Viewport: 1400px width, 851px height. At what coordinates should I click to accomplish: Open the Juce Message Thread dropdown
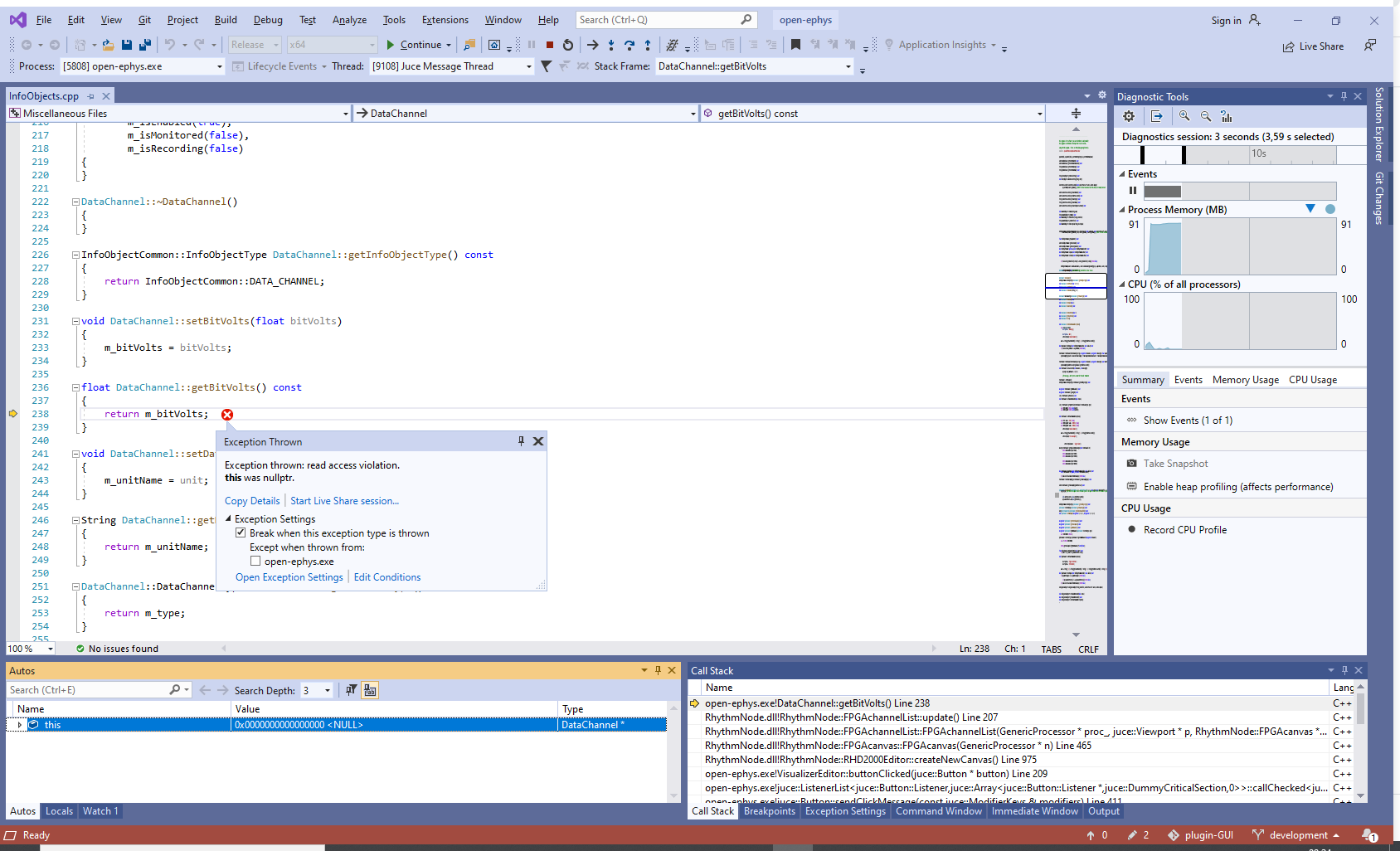click(528, 66)
